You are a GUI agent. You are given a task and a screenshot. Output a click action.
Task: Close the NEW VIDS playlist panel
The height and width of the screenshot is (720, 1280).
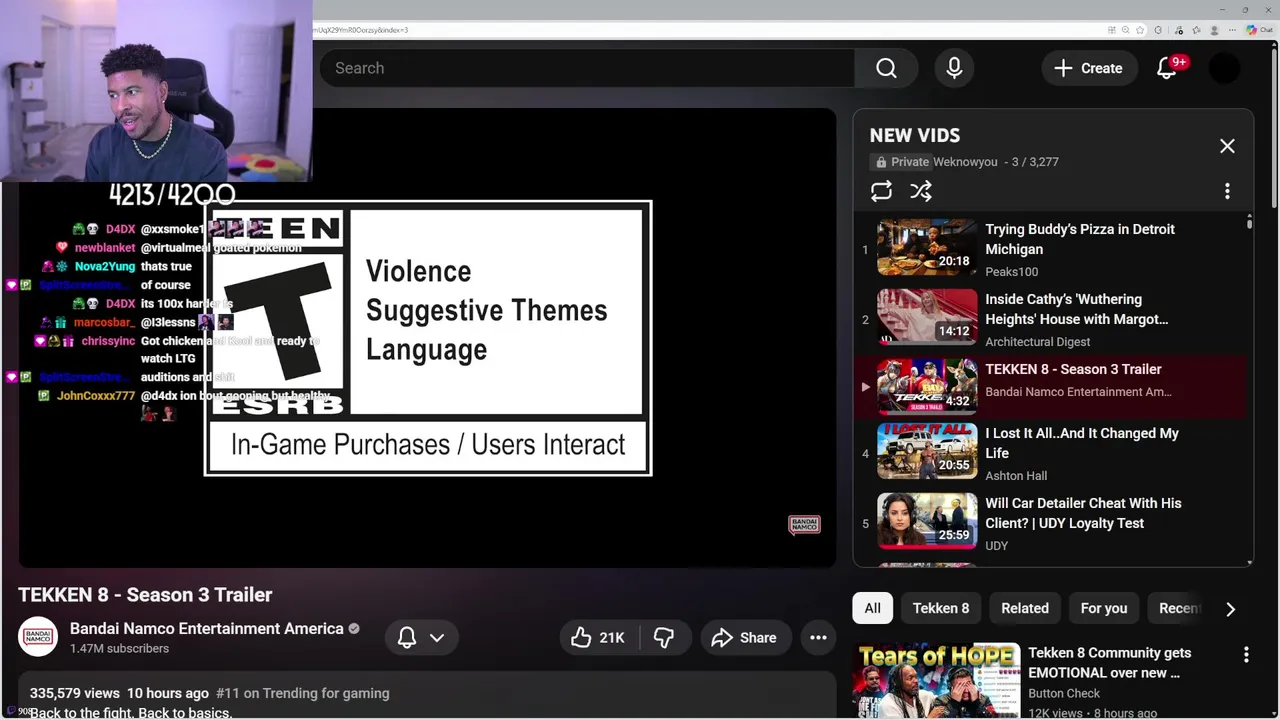(1227, 146)
